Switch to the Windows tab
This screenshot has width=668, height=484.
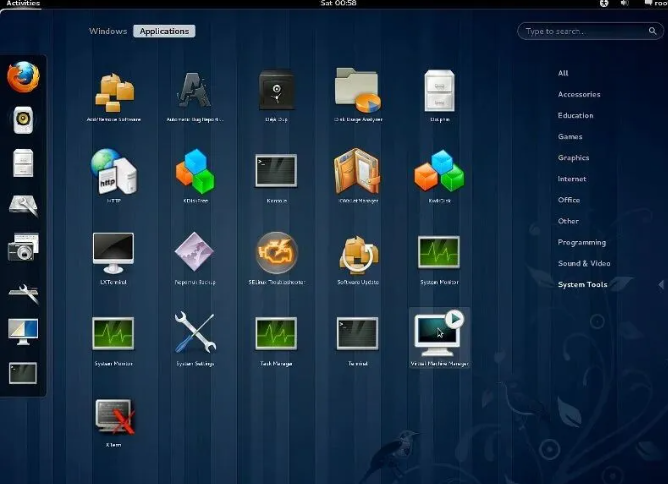click(x=108, y=31)
